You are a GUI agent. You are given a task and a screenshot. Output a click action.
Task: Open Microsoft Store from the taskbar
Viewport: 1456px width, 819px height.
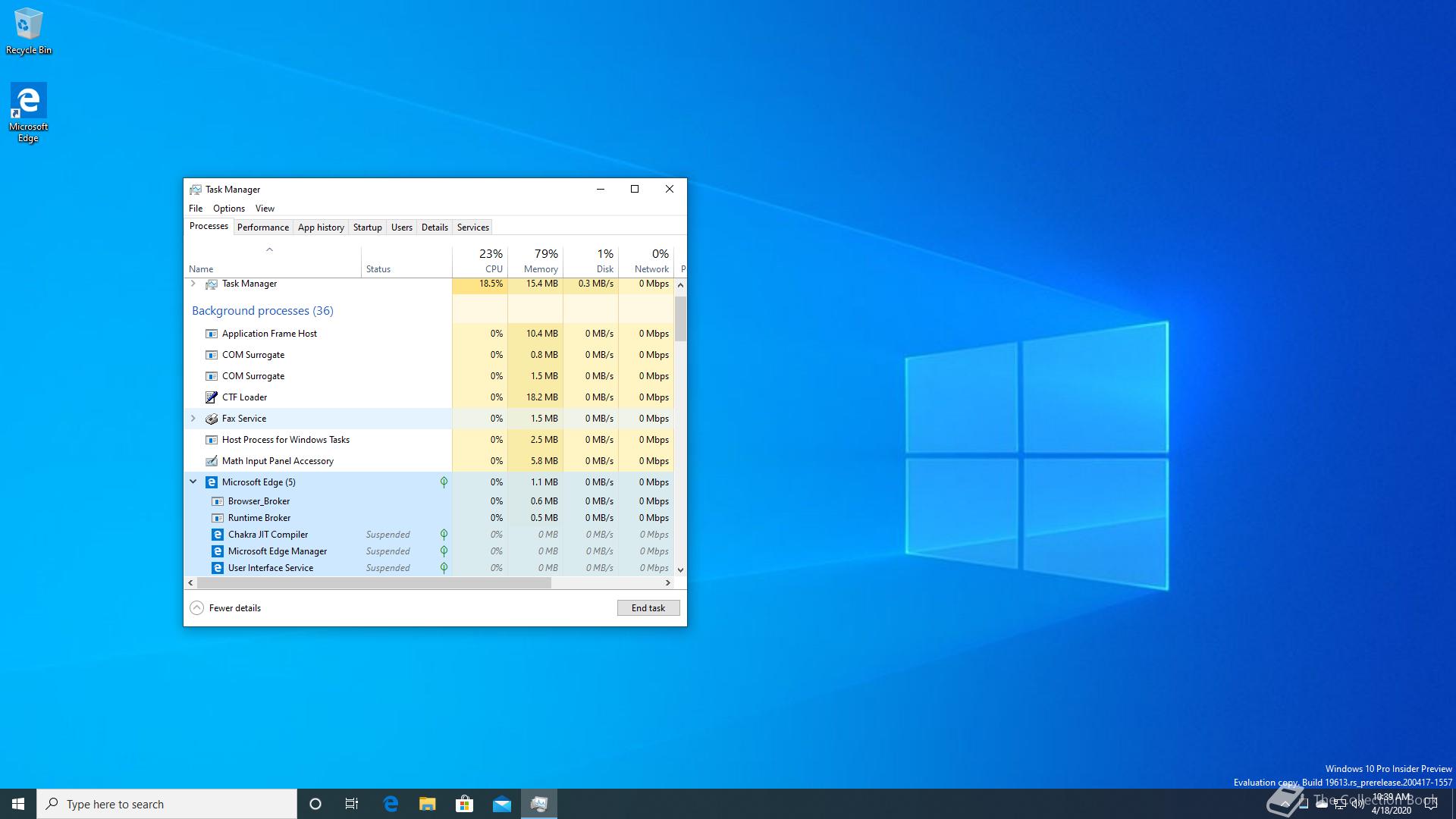click(x=464, y=804)
